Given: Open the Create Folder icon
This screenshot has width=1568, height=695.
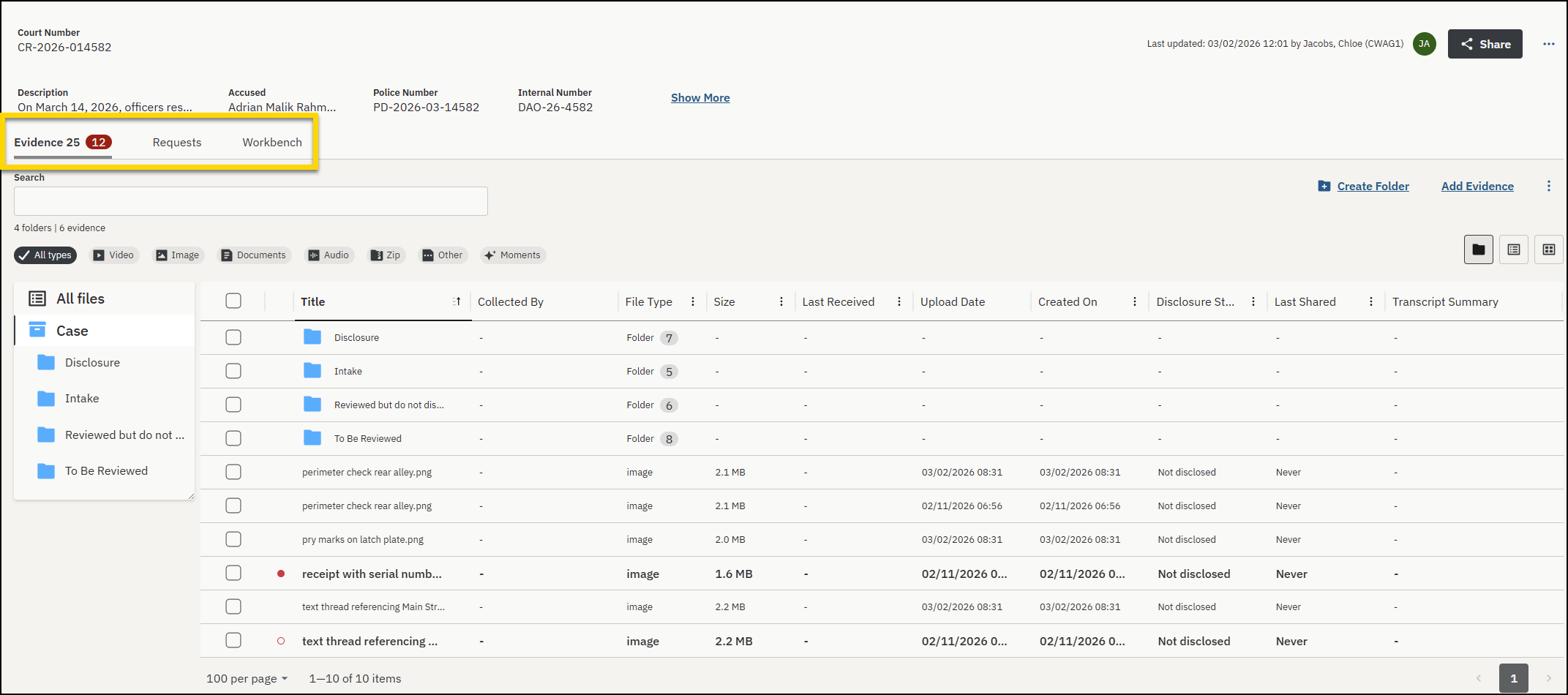Looking at the screenshot, I should (x=1324, y=186).
